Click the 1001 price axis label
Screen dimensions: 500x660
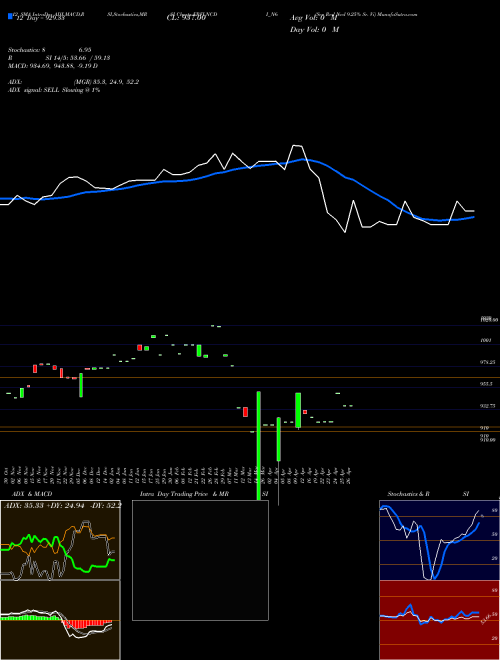click(485, 341)
